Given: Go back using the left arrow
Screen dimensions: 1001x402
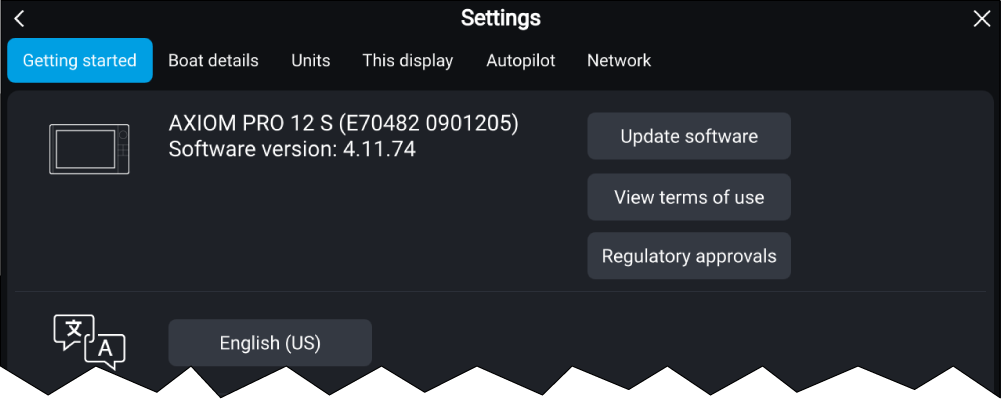Looking at the screenshot, I should pyautogui.click(x=19, y=19).
